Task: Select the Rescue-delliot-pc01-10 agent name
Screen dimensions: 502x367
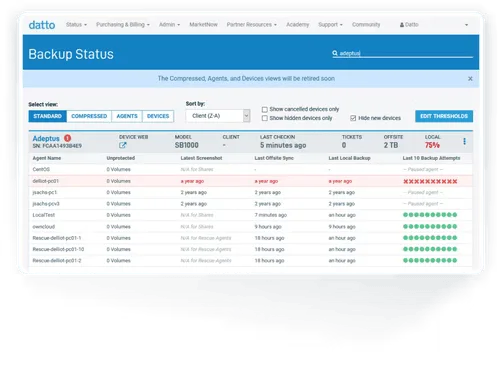Action: click(58, 250)
